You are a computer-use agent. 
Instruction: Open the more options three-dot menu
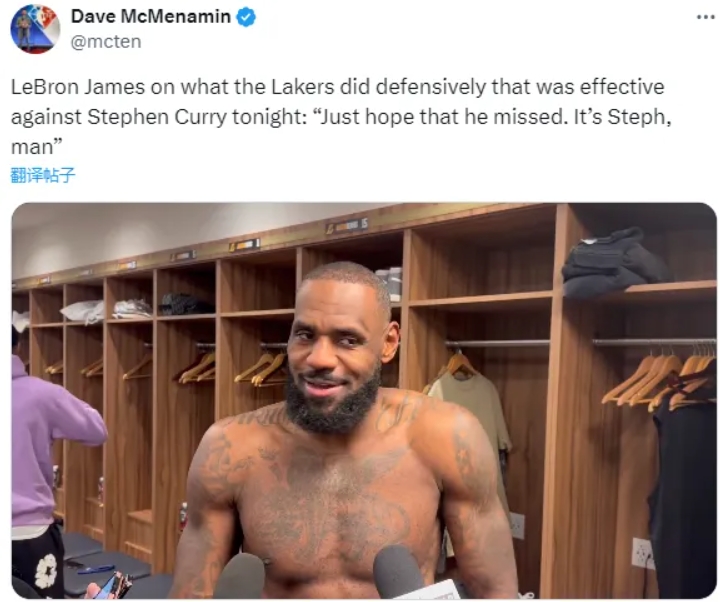point(705,17)
